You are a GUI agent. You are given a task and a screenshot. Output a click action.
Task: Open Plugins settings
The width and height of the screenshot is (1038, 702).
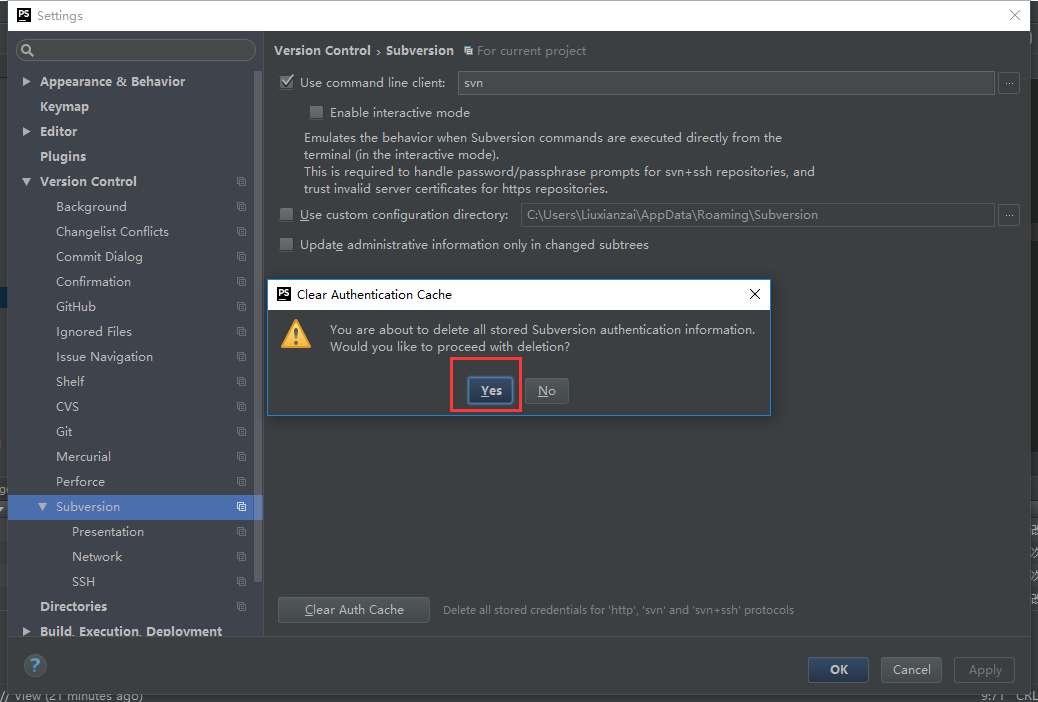click(63, 156)
